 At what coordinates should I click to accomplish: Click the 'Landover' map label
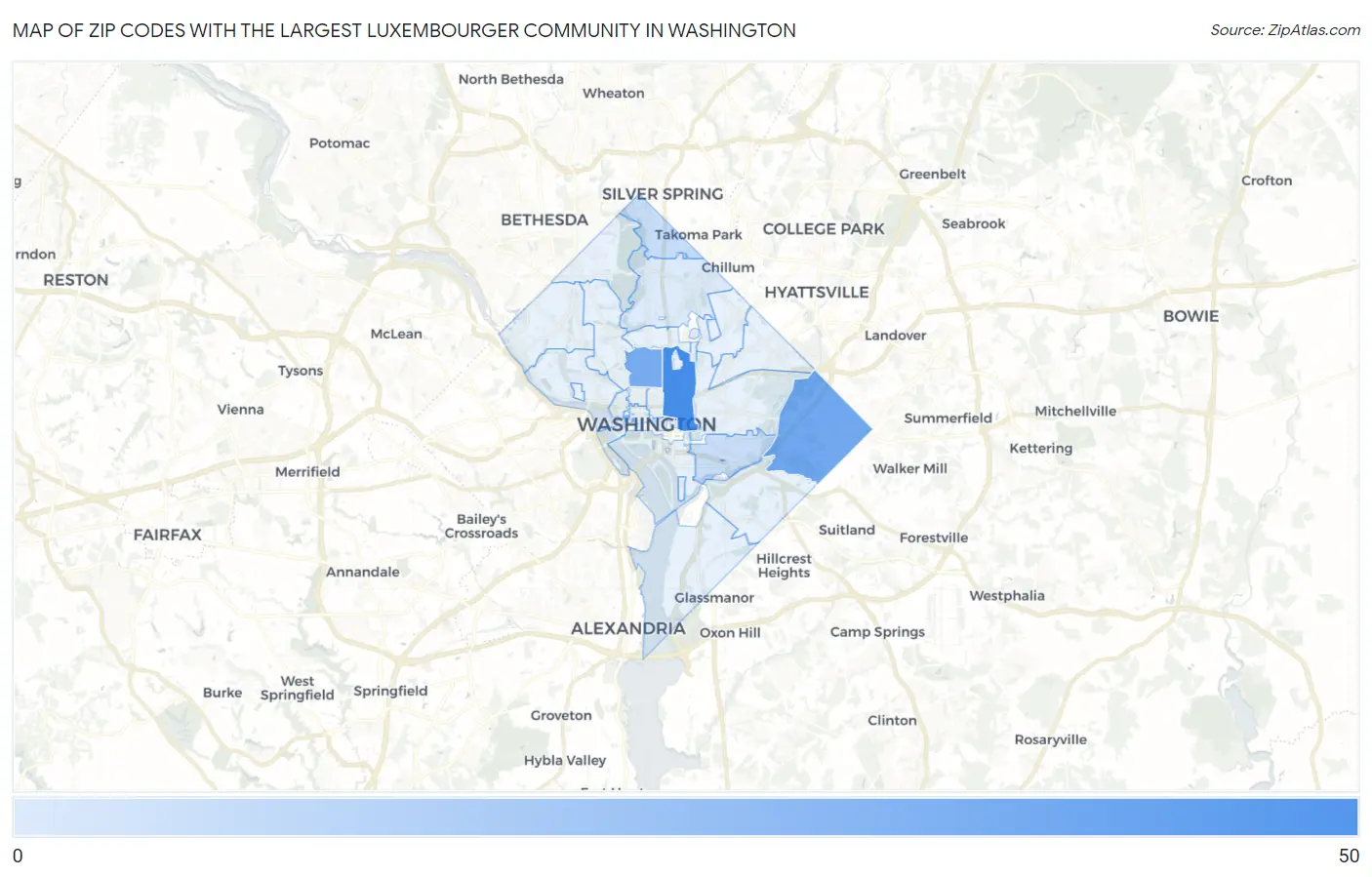pyautogui.click(x=895, y=336)
